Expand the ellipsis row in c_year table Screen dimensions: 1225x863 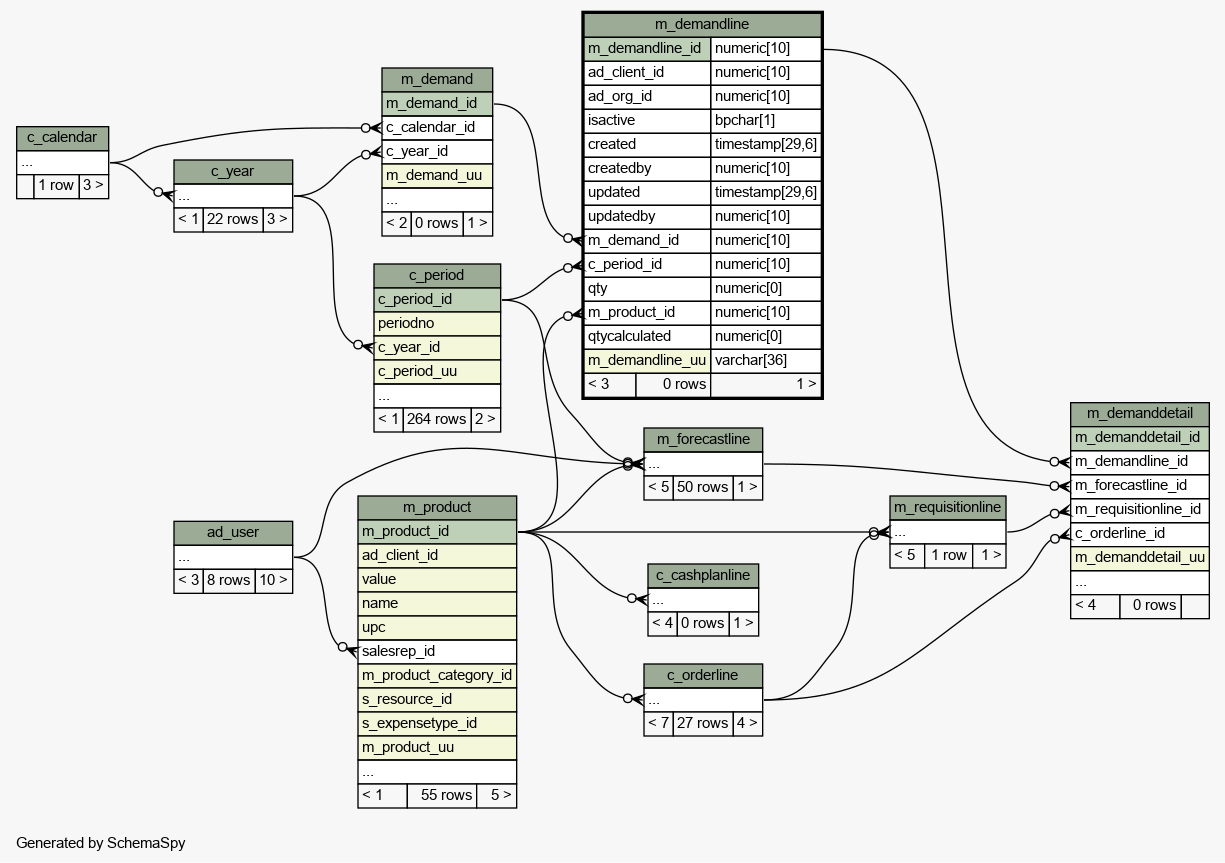233,196
